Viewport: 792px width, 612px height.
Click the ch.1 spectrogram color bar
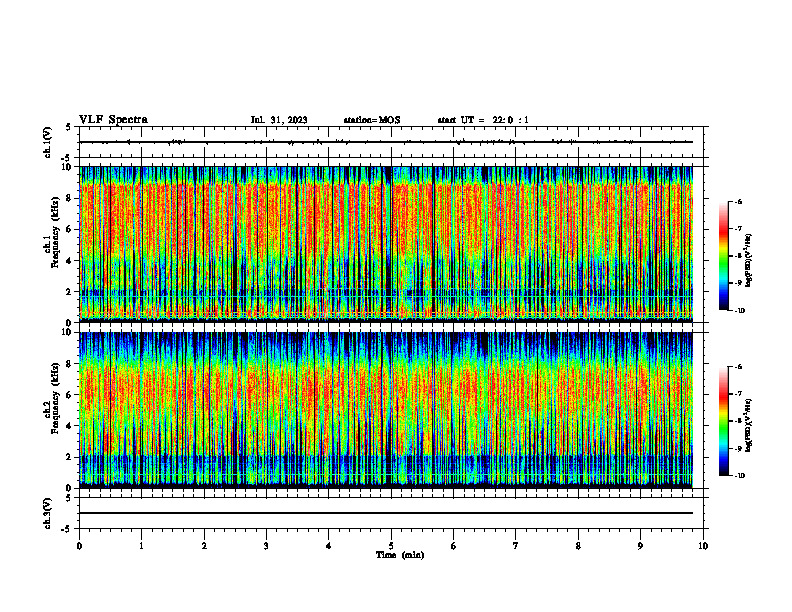pyautogui.click(x=723, y=256)
